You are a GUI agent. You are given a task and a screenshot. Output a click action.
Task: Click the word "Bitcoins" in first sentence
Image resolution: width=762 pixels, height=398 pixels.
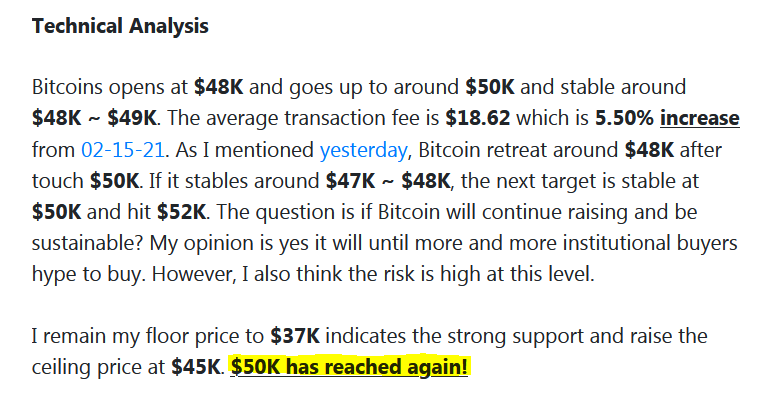click(x=68, y=87)
